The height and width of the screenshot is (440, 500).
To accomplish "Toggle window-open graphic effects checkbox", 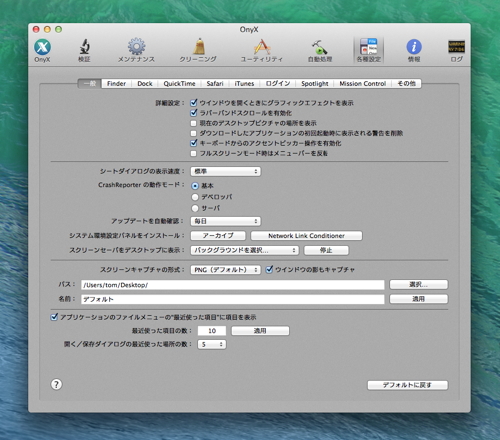I will click(x=194, y=103).
